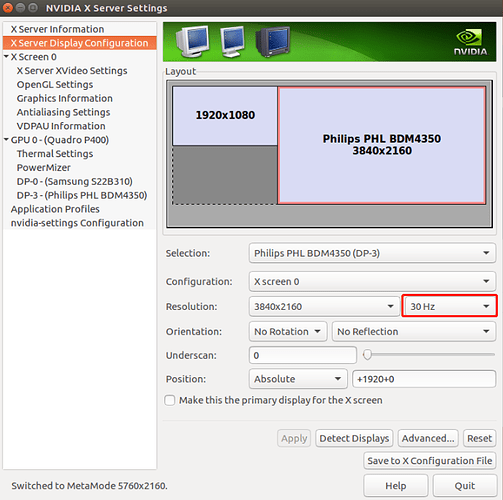Screen dimensions: 503x500
Task: Click the position offset field +1920+0
Action: 424,379
